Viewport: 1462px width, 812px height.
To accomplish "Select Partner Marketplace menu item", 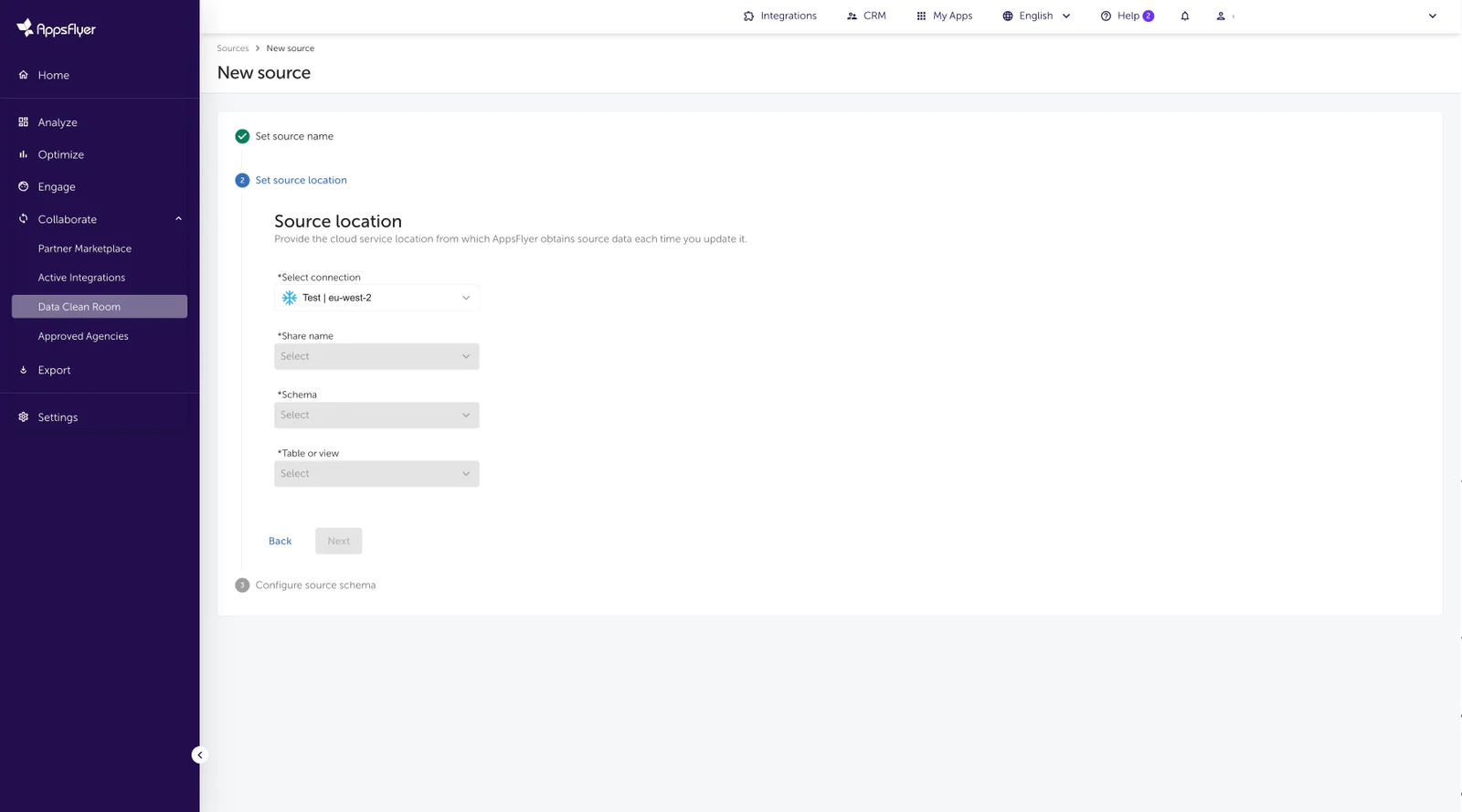I will (84, 248).
